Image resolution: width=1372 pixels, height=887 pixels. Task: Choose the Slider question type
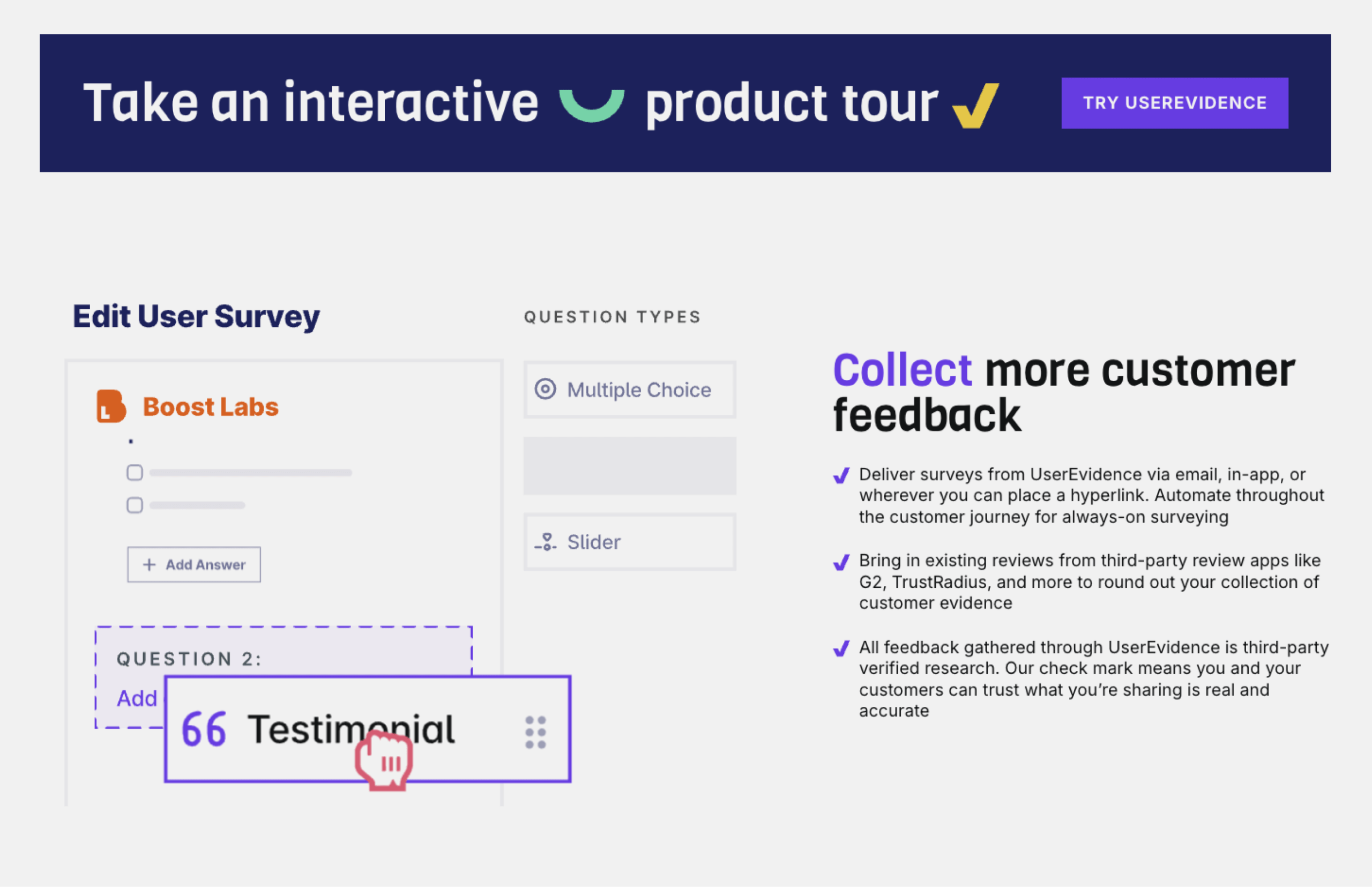click(630, 542)
